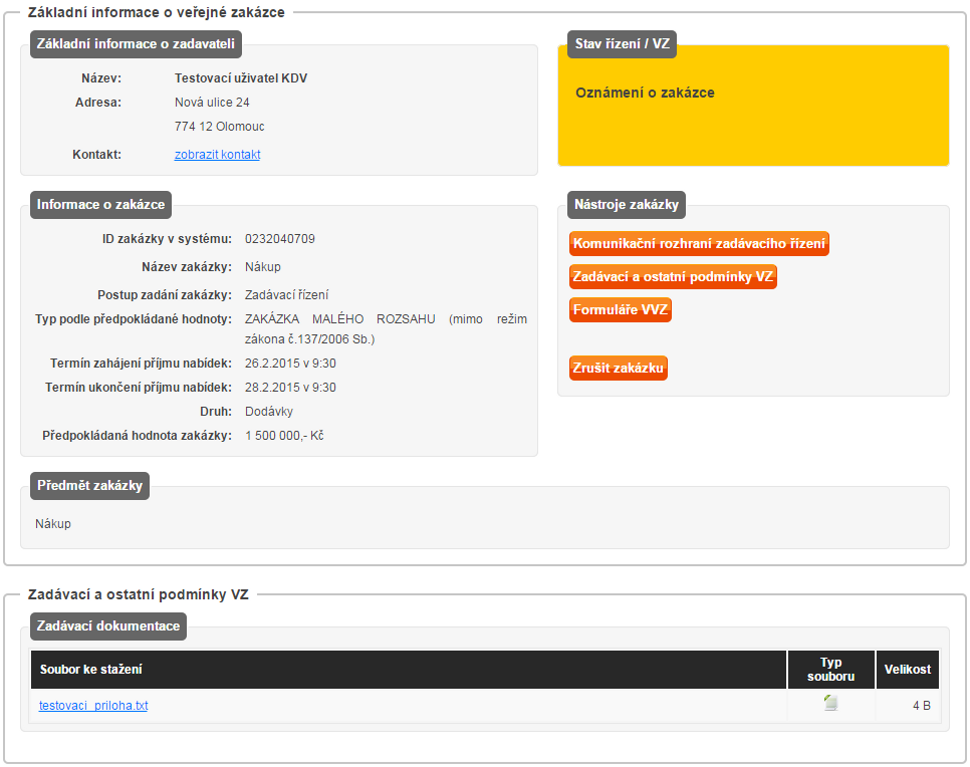Open Komunikační rozhraní zadávacího řízení
This screenshot has height=767, width=970.
699,244
